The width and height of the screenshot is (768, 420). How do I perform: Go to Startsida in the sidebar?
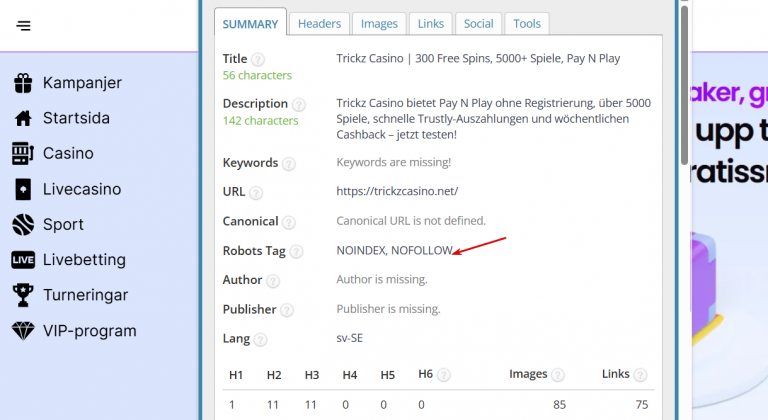pyautogui.click(x=76, y=118)
